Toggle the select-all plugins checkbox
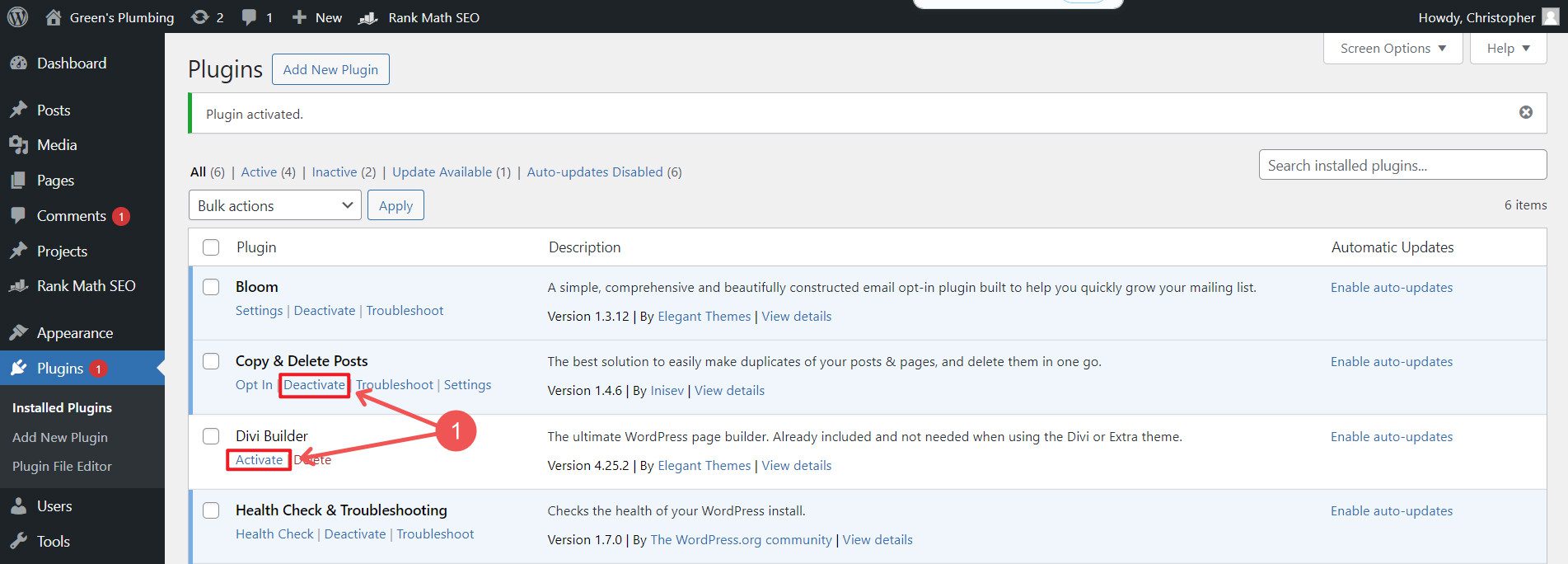This screenshot has width=1568, height=564. coord(211,247)
